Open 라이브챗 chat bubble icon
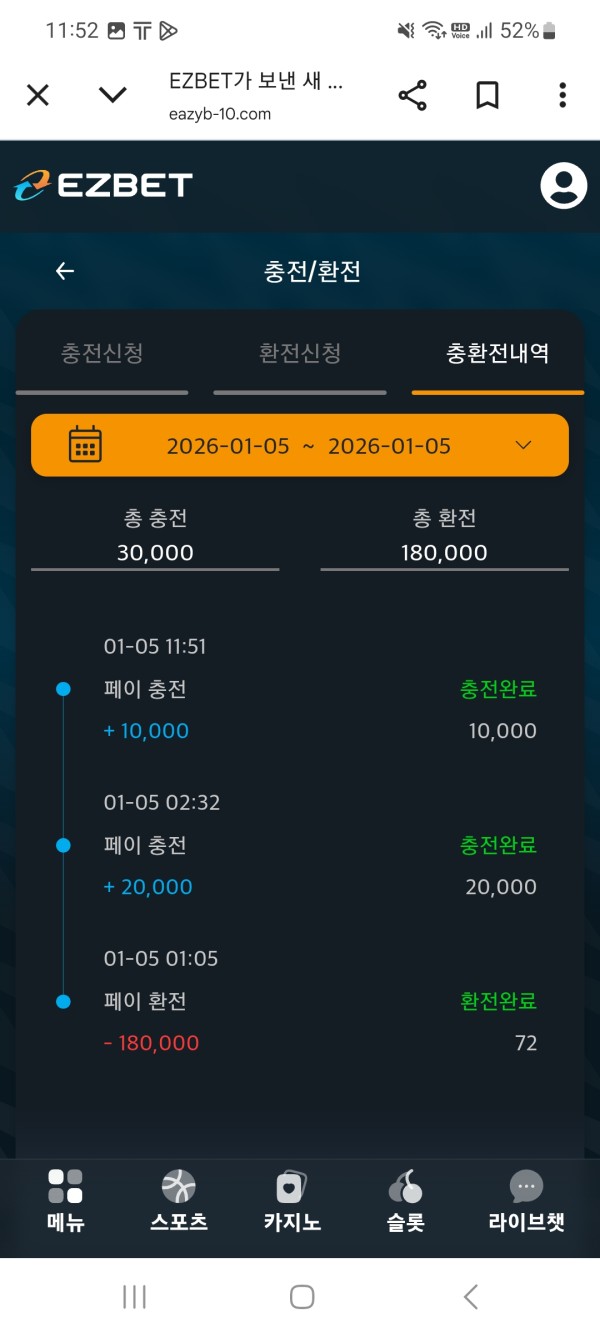Screen dimensions: 600x1333 [x=526, y=1187]
